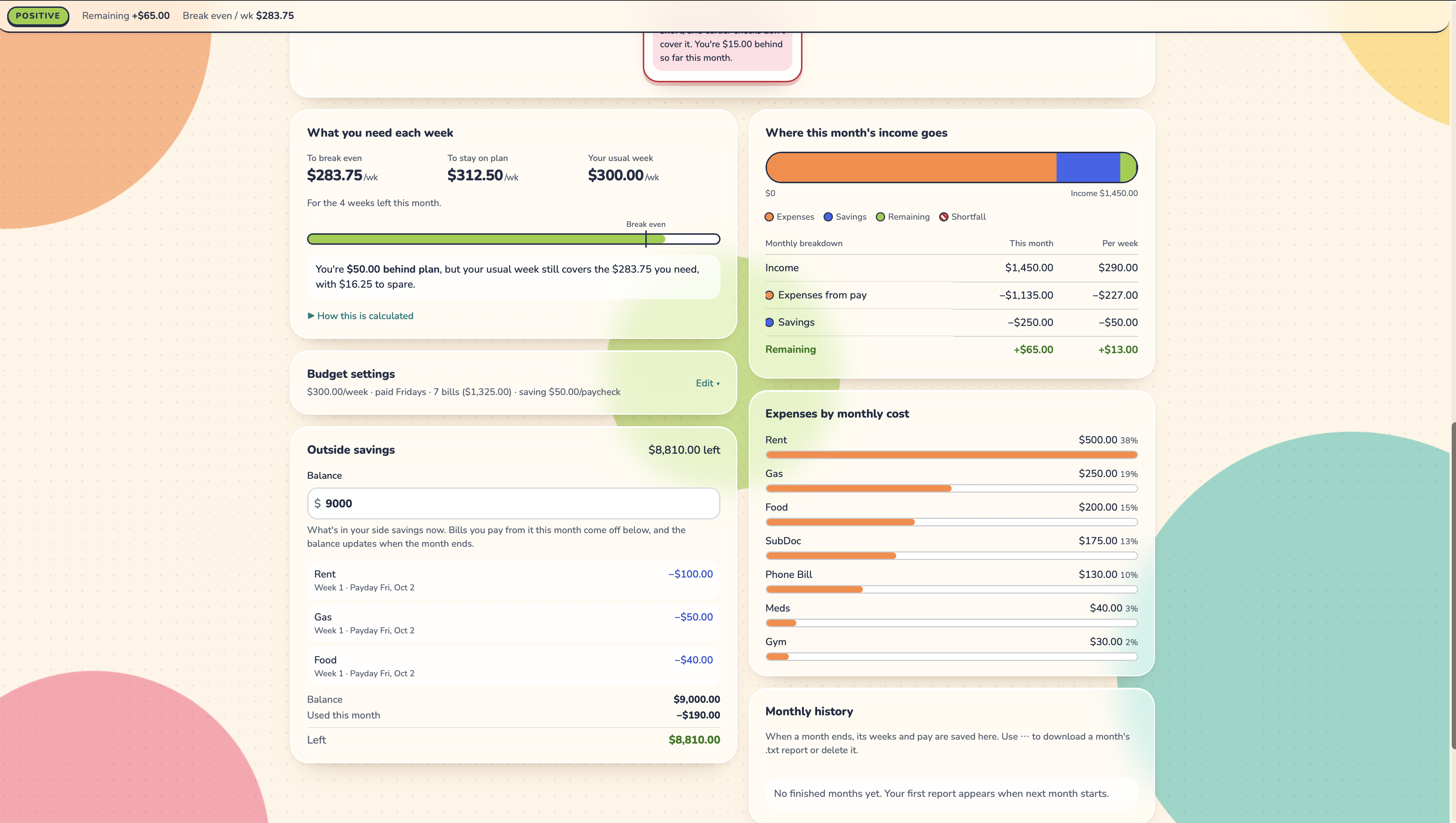Click the Income row $1,450.00 value
1456x823 pixels.
click(1029, 268)
